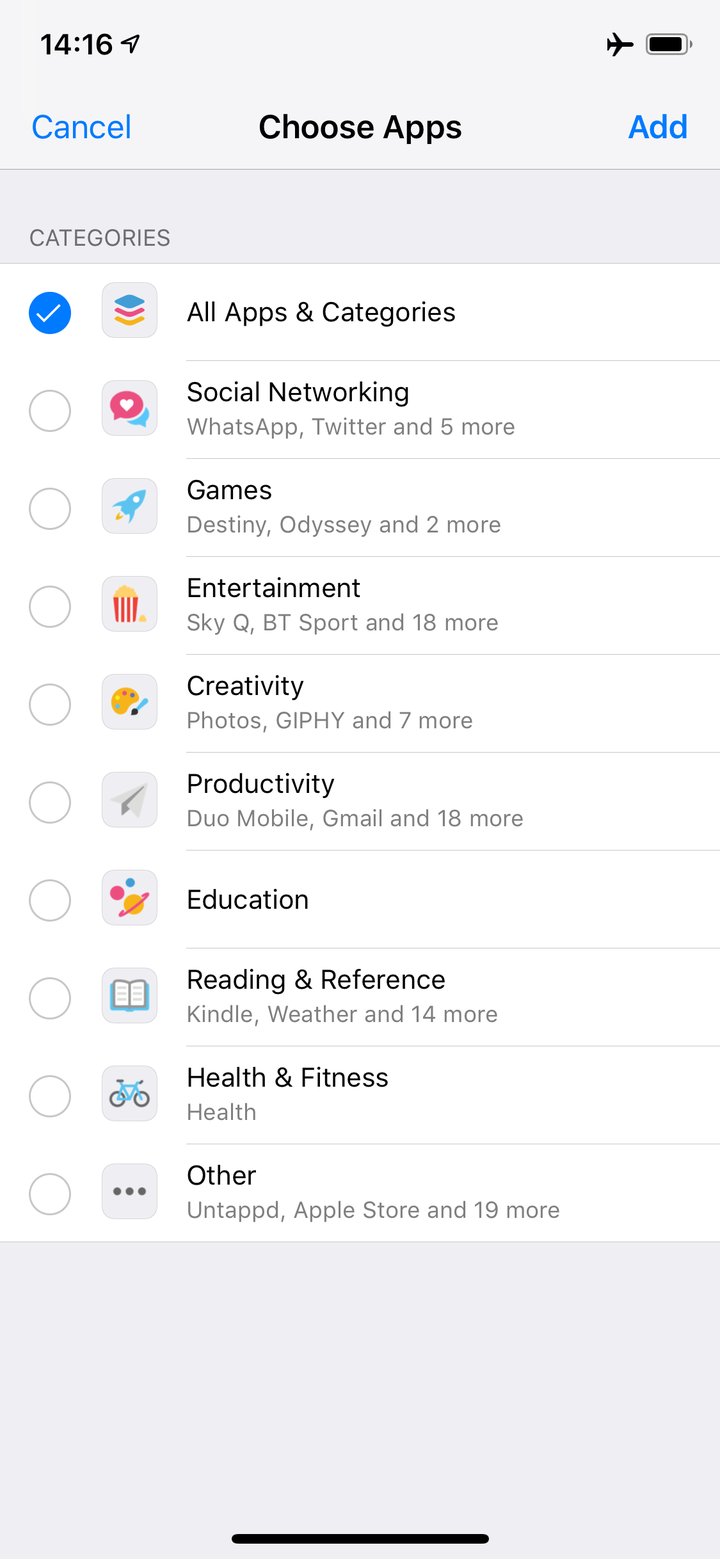Viewport: 720px width, 1559px height.
Task: Tap Cancel to dismiss Choose Apps
Action: [x=81, y=127]
